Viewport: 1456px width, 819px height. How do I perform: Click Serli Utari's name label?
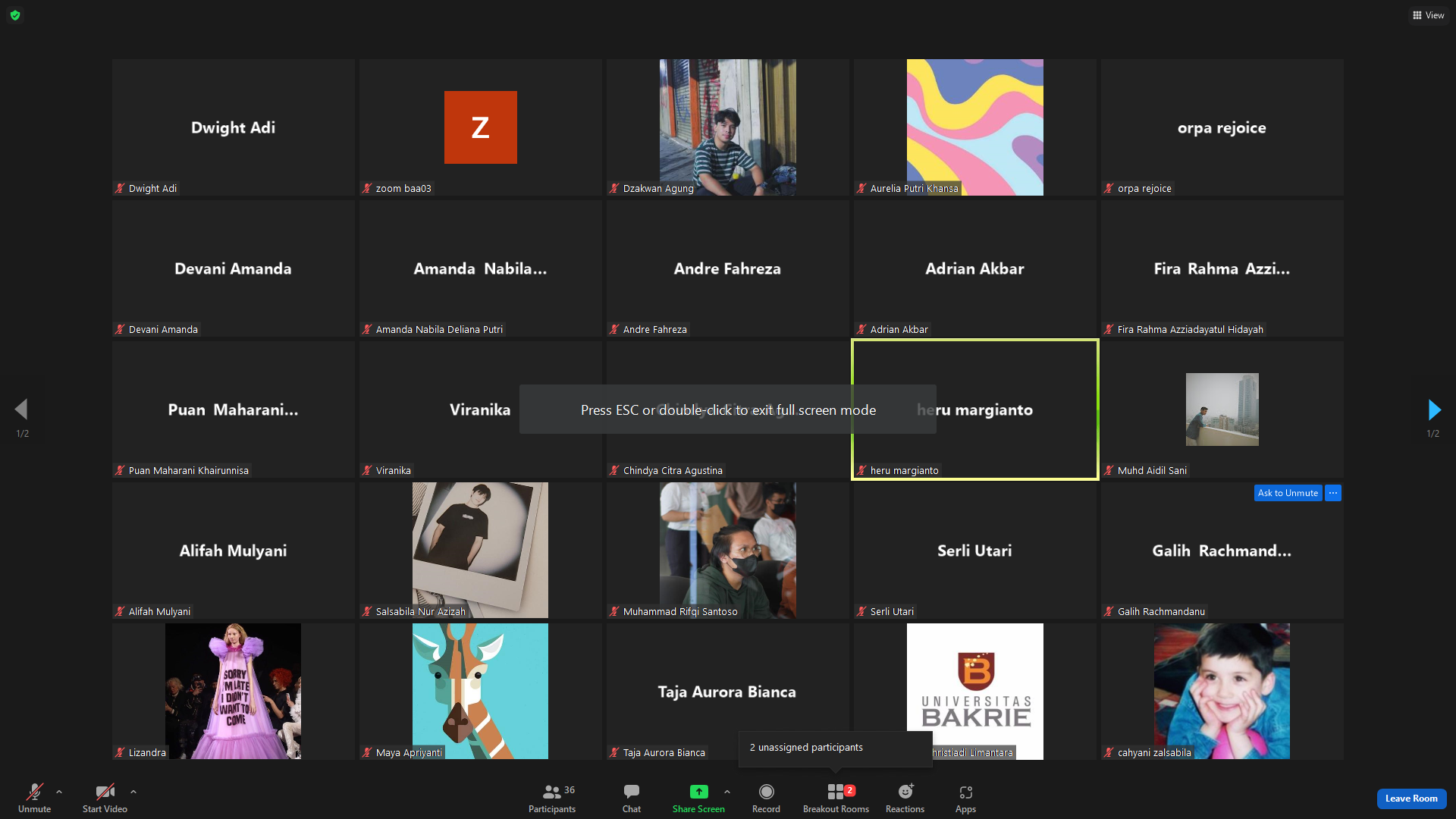892,612
